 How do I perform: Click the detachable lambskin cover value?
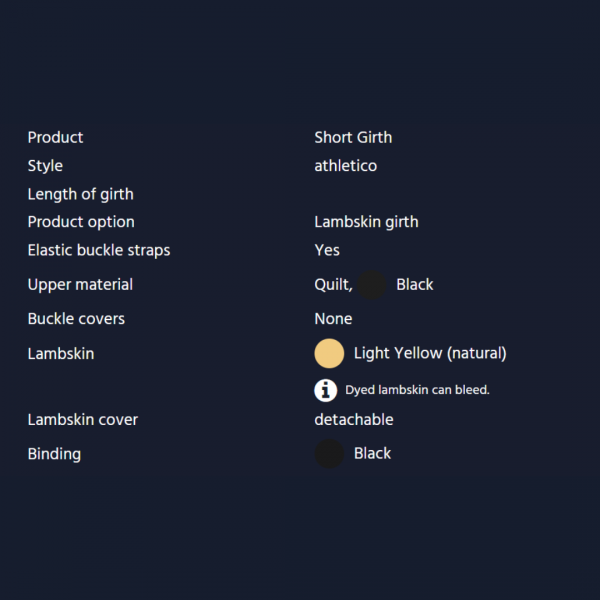click(354, 420)
